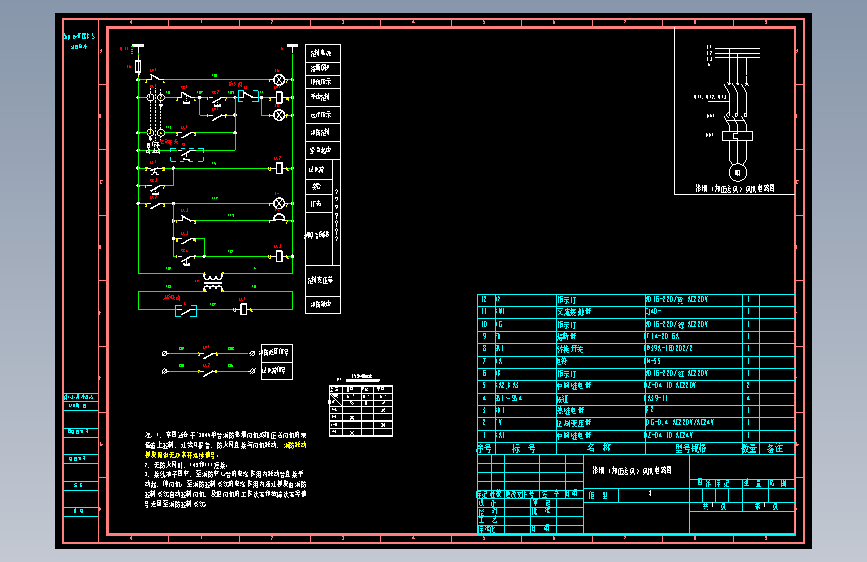Click the '数量' header cell
The image size is (867, 562).
click(x=750, y=448)
